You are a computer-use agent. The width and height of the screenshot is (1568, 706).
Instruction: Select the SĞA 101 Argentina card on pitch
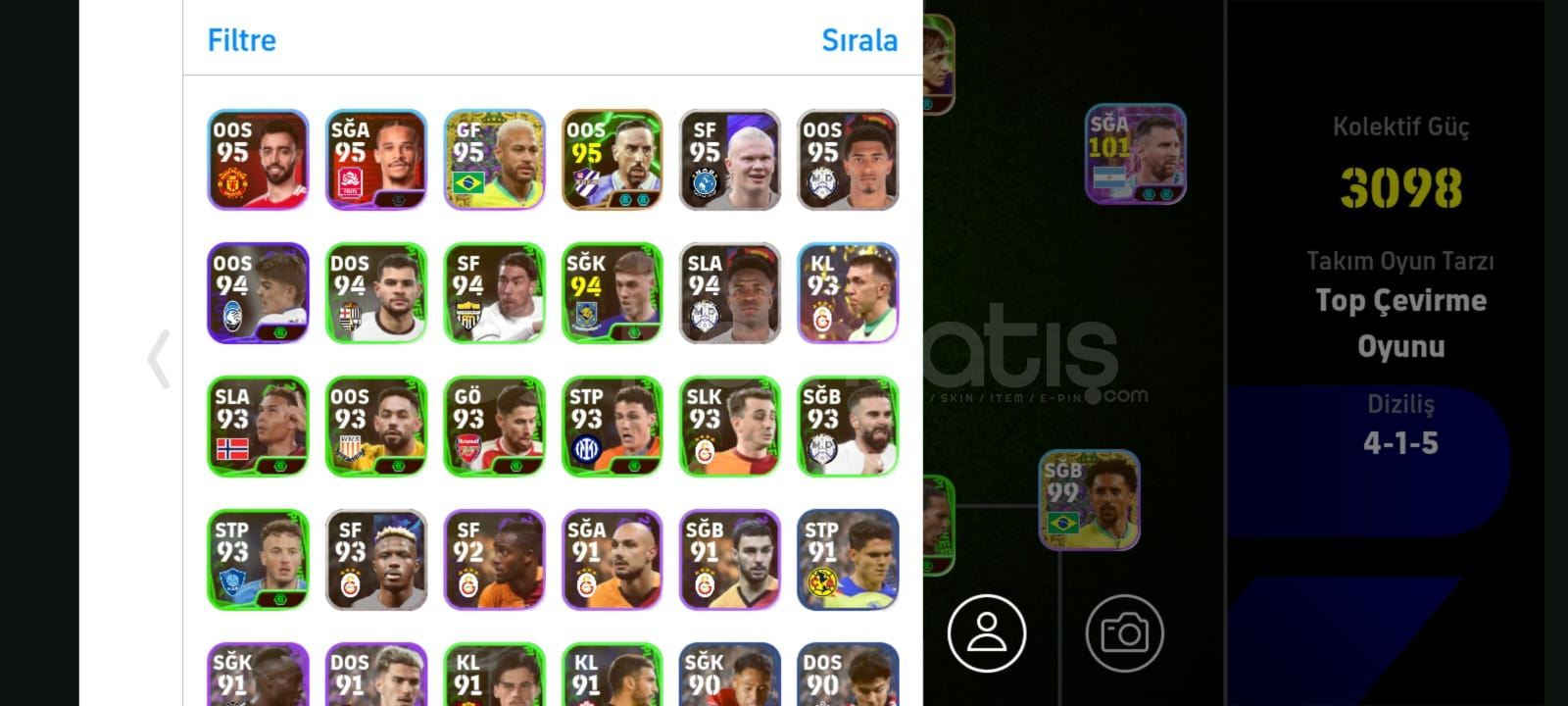click(x=1136, y=154)
